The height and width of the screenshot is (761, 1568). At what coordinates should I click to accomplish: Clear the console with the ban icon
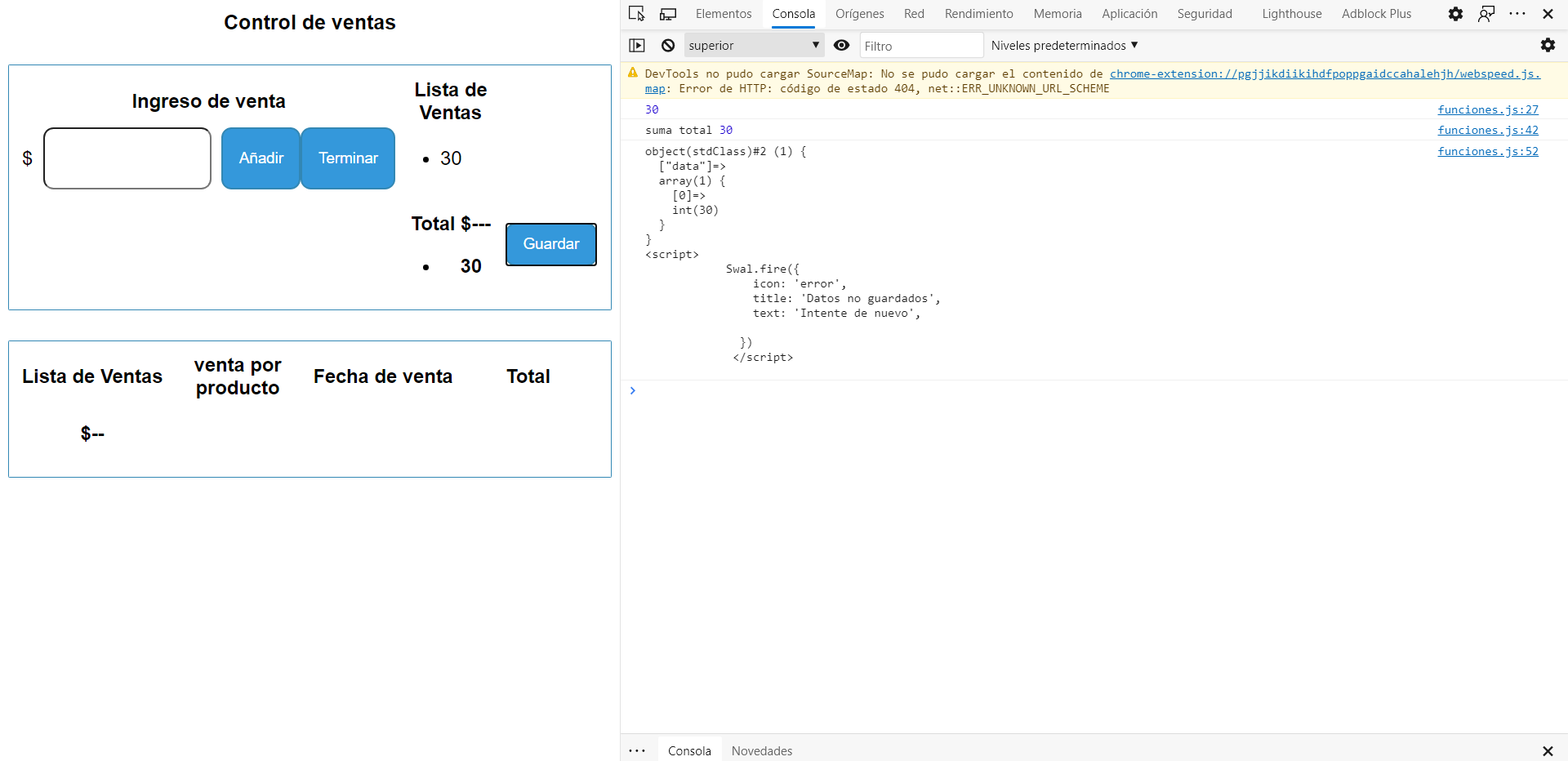click(x=668, y=46)
